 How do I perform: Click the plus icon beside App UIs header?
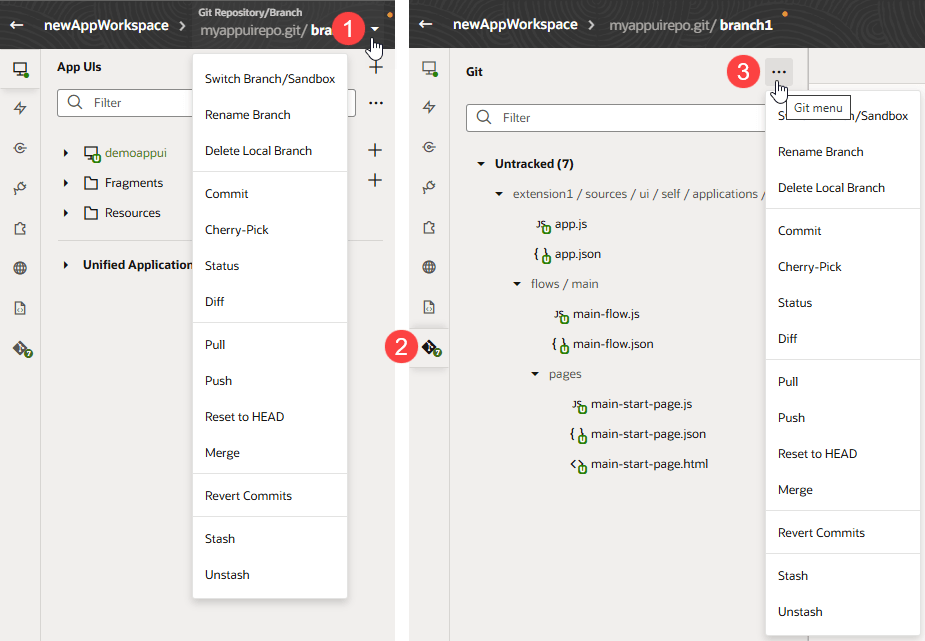(x=376, y=67)
